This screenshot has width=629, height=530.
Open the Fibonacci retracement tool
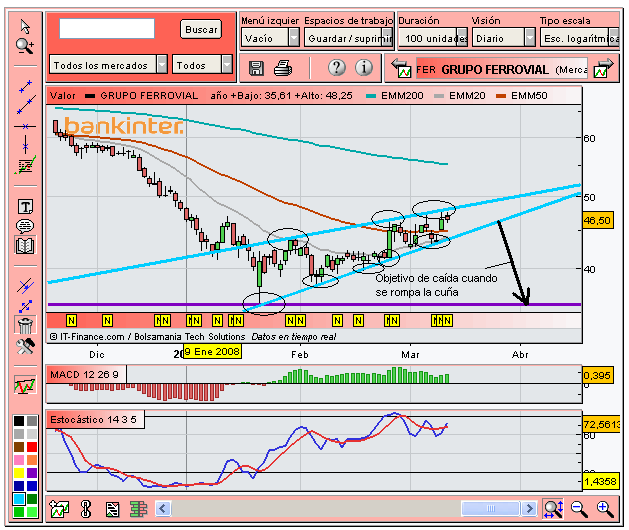click(25, 165)
